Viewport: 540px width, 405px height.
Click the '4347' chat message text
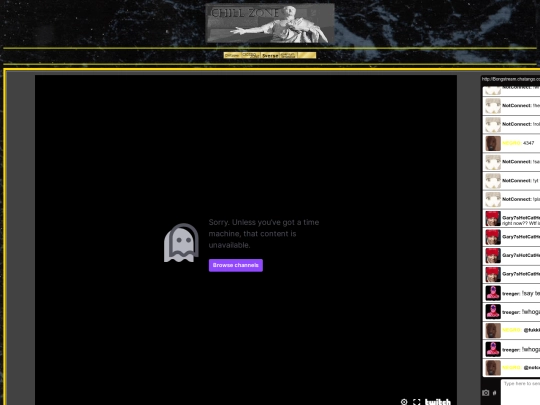528,143
